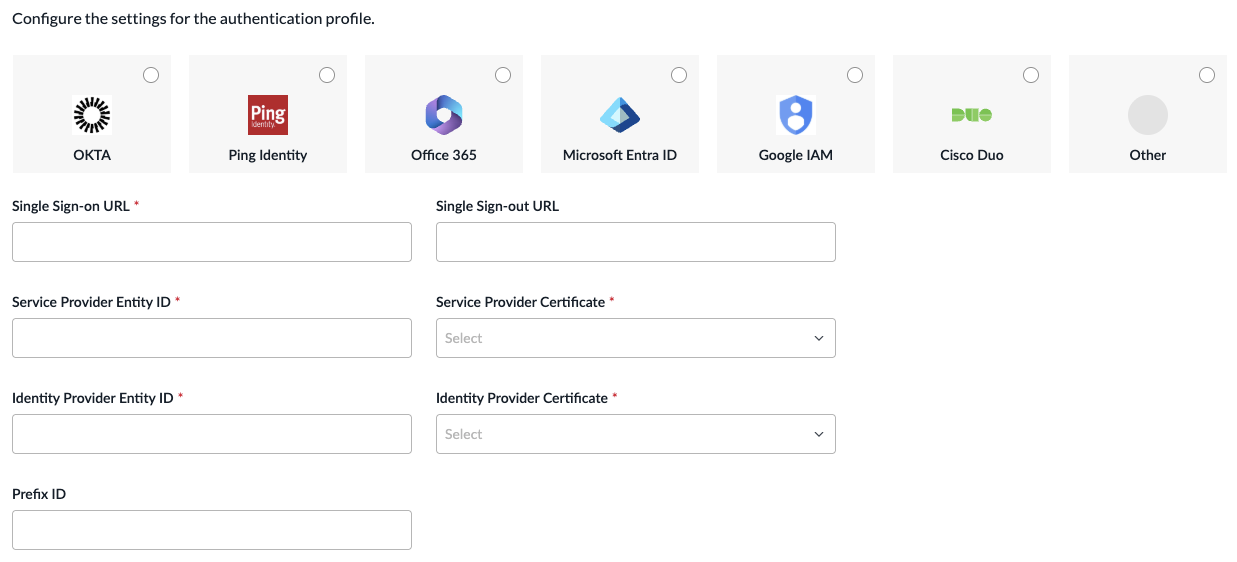
Task: Click the 'Configure the settings' heading text
Action: pos(193,19)
